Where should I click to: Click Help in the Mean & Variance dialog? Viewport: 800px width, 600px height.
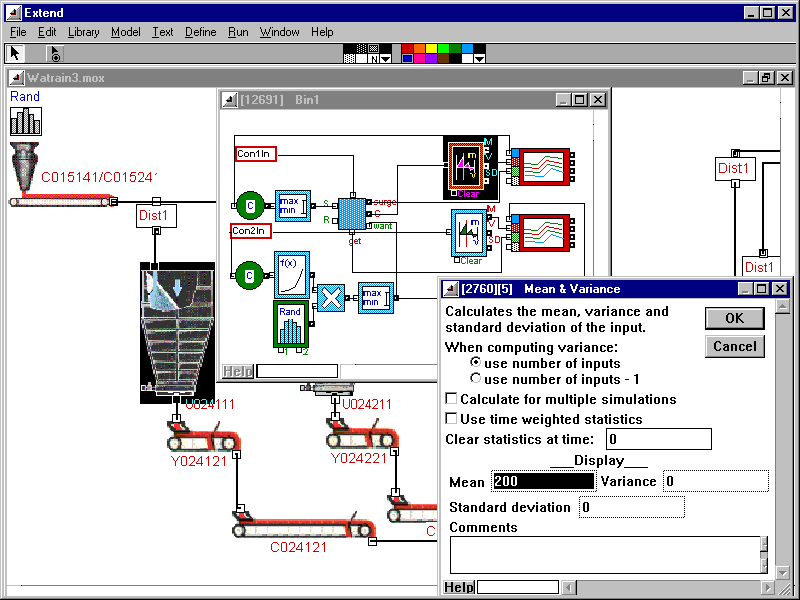click(459, 587)
